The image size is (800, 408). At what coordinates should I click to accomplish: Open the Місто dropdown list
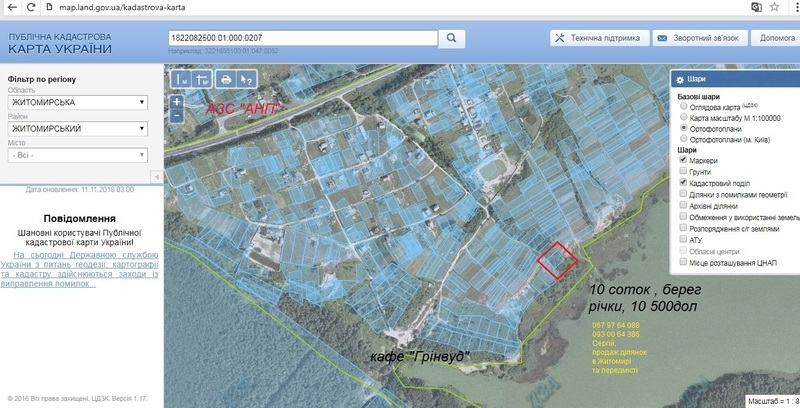[77, 156]
